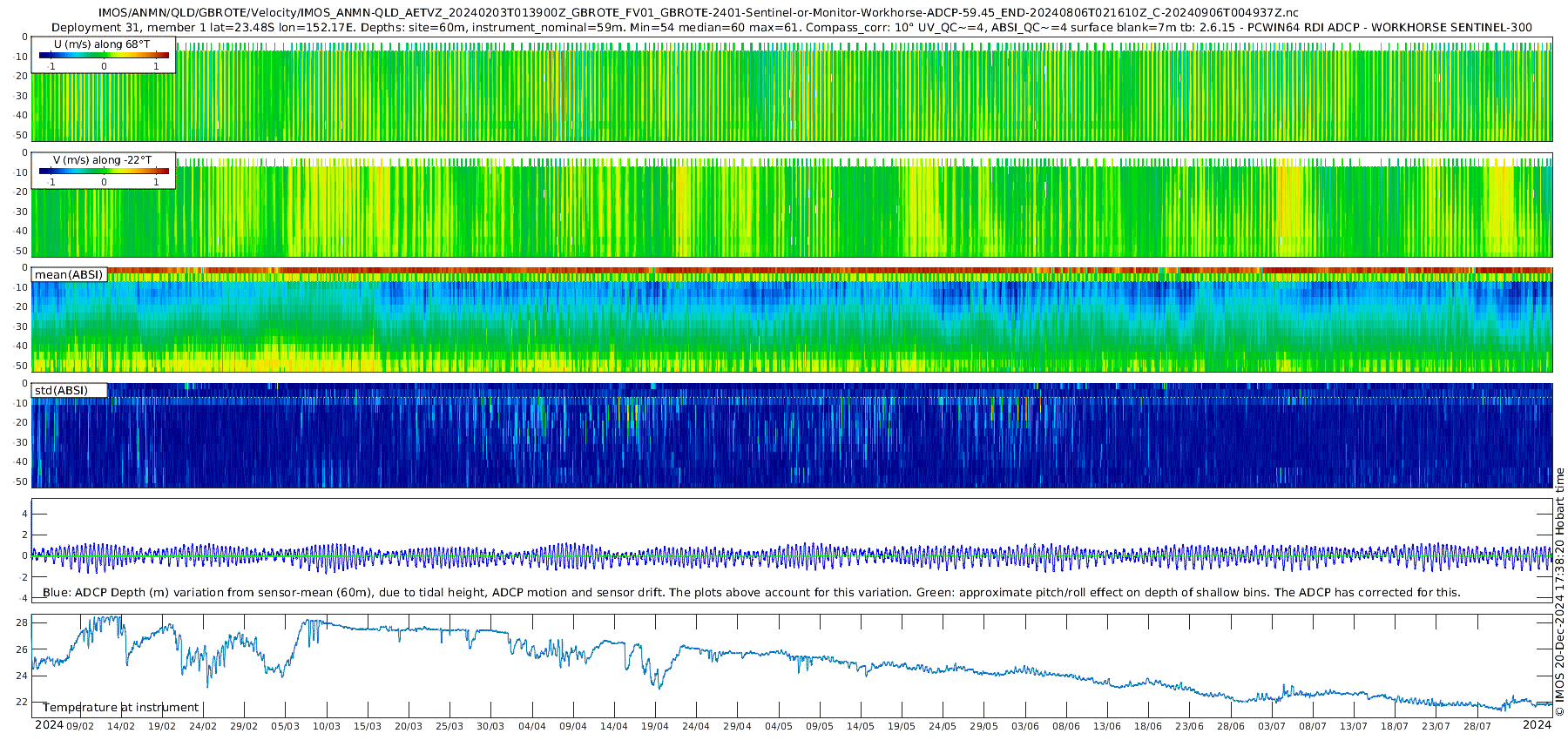
Task: Click the '28' tick on the temperature axis
Action: (23, 622)
